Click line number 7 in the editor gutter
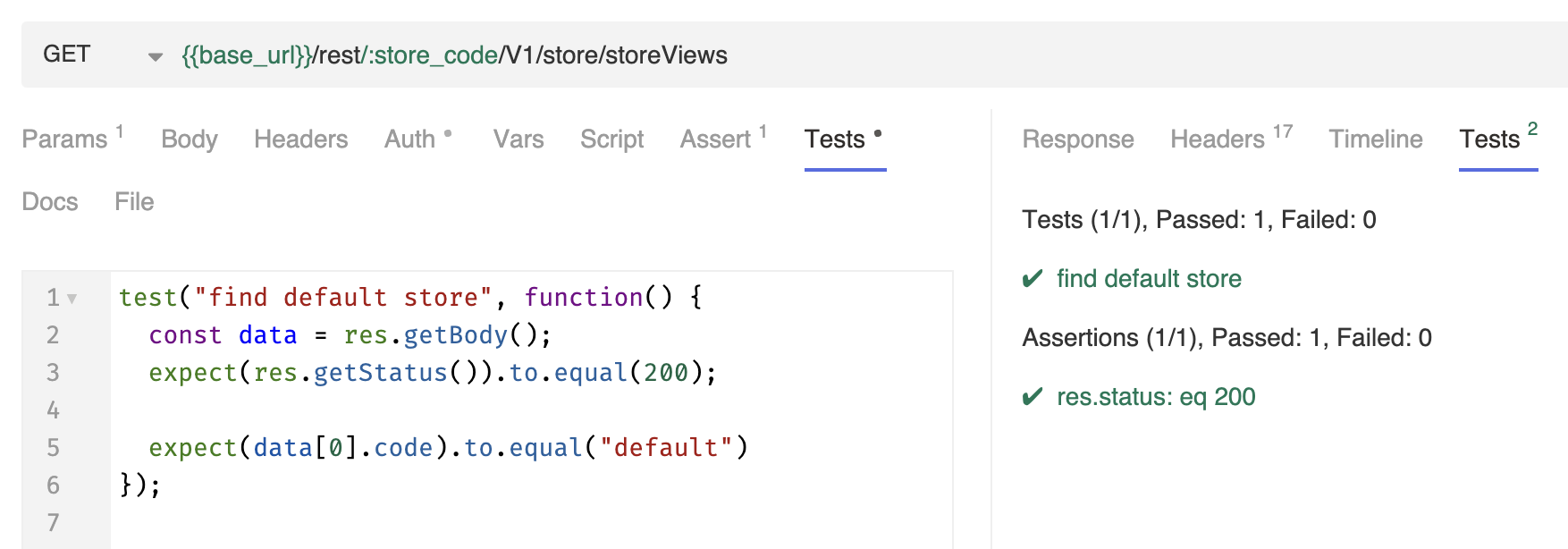The width and height of the screenshot is (1568, 549). click(x=53, y=522)
